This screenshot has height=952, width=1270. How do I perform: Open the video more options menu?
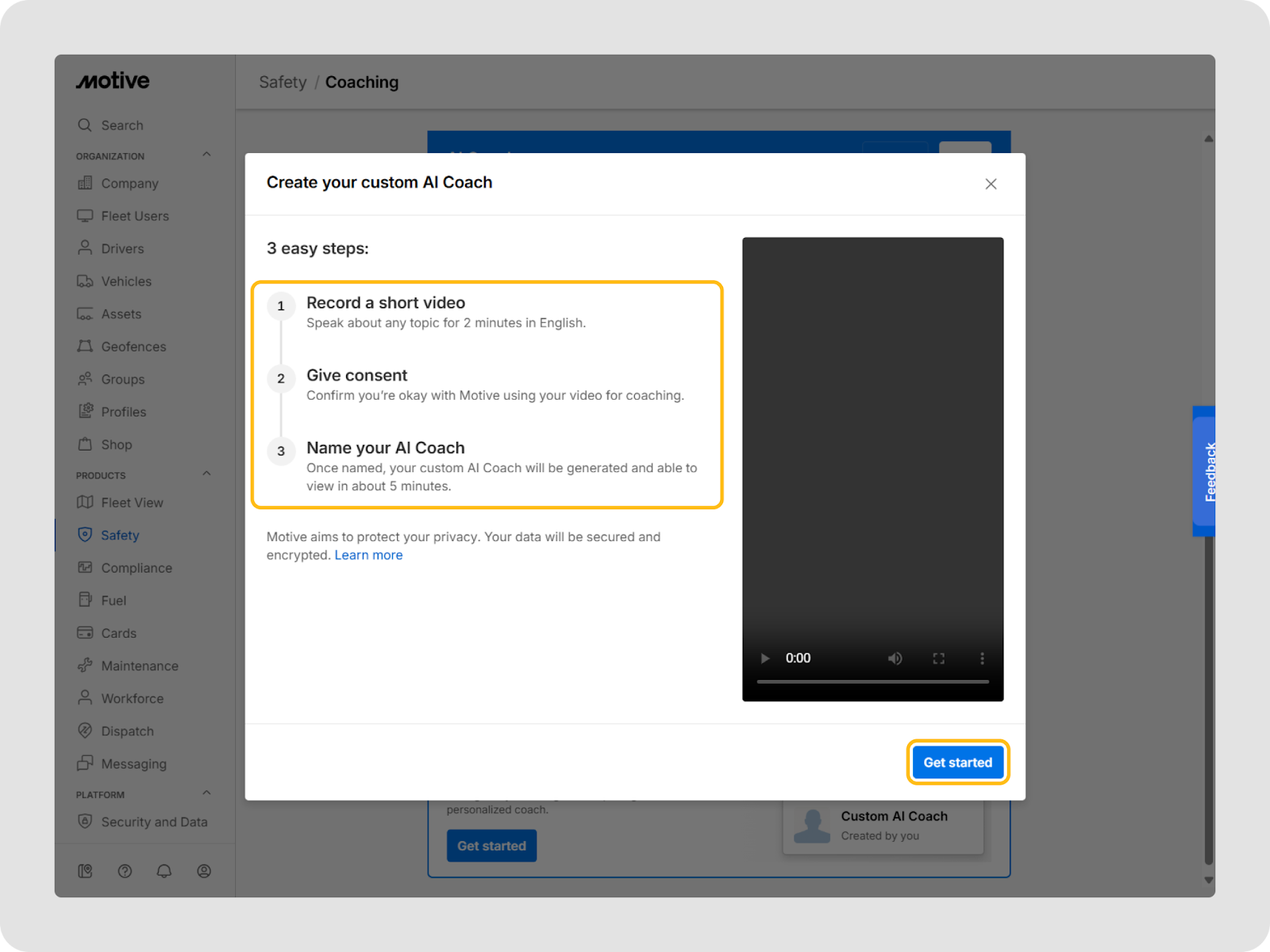tap(982, 658)
